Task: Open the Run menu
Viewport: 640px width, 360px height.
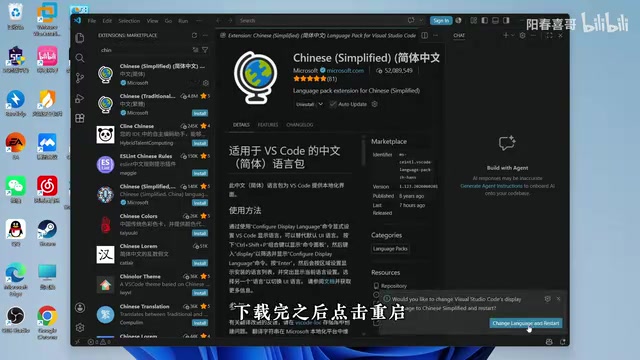Action: click(x=183, y=21)
